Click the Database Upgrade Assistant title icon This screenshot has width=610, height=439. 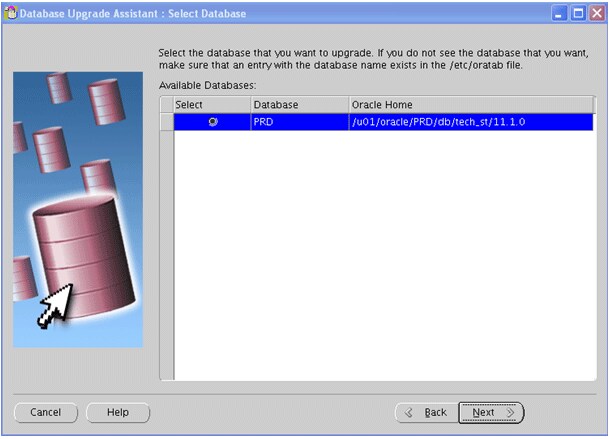click(x=11, y=13)
